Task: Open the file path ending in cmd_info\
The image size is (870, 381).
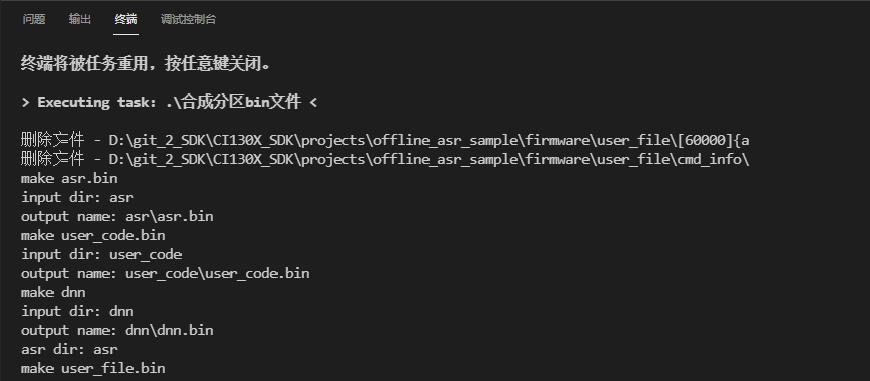Action: point(429,160)
